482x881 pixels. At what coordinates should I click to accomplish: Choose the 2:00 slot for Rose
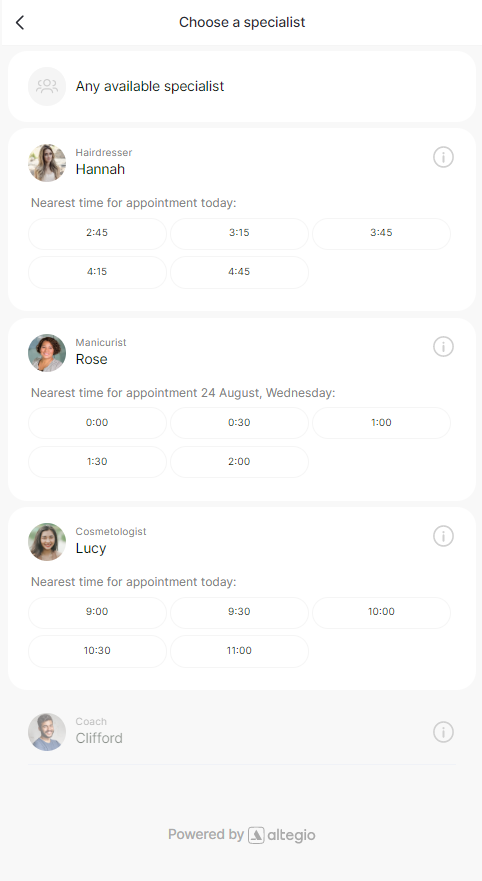coord(239,462)
